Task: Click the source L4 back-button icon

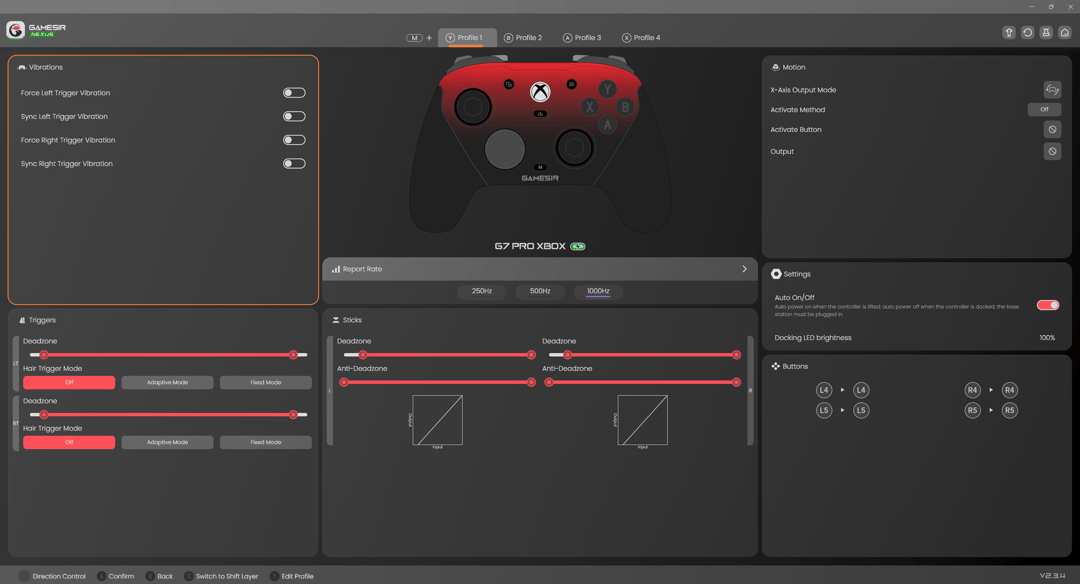Action: pos(824,390)
